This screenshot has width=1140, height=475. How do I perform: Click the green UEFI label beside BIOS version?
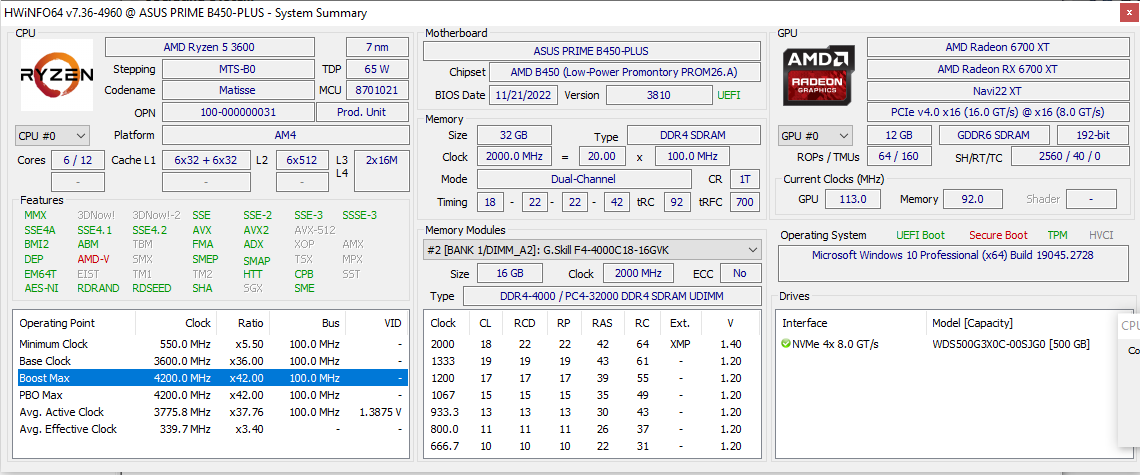pos(729,95)
